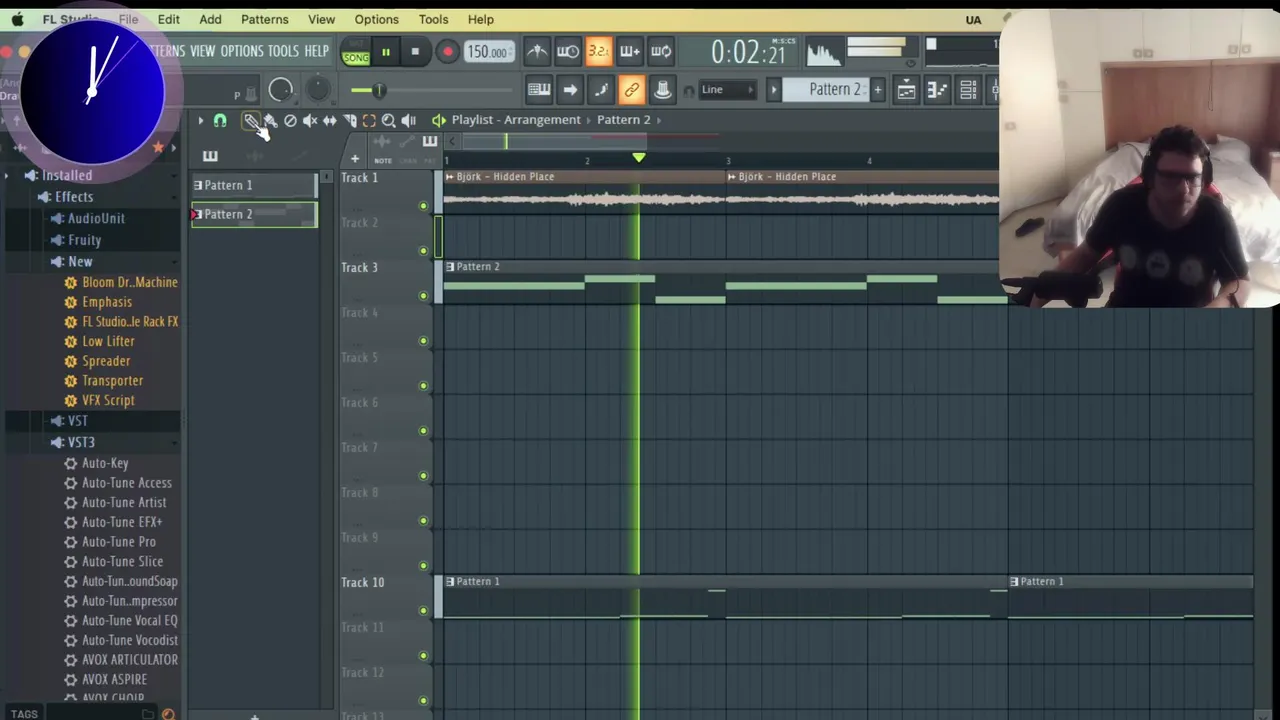Open the Tools menu in macOS bar
1280x720 pixels.
[433, 19]
